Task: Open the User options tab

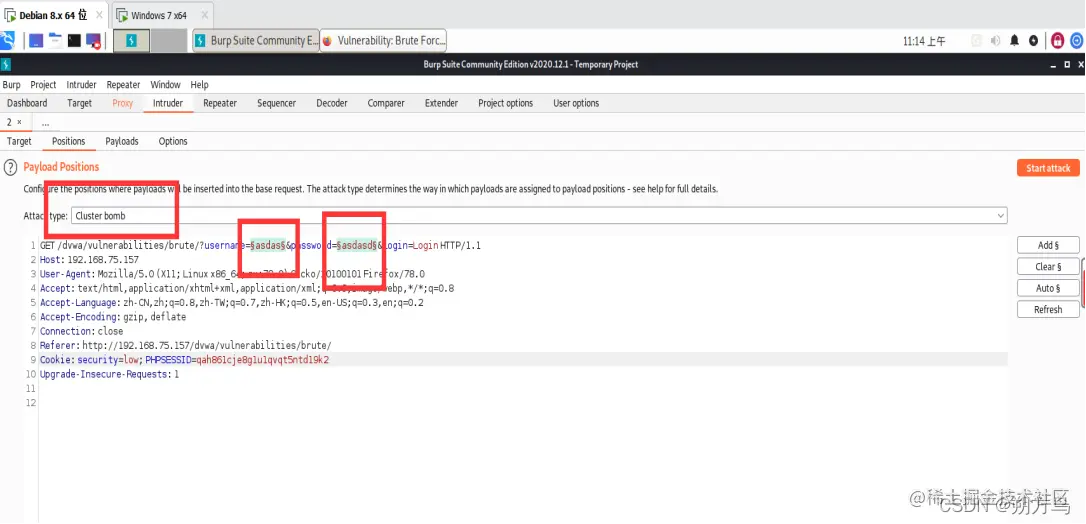Action: click(x=576, y=103)
